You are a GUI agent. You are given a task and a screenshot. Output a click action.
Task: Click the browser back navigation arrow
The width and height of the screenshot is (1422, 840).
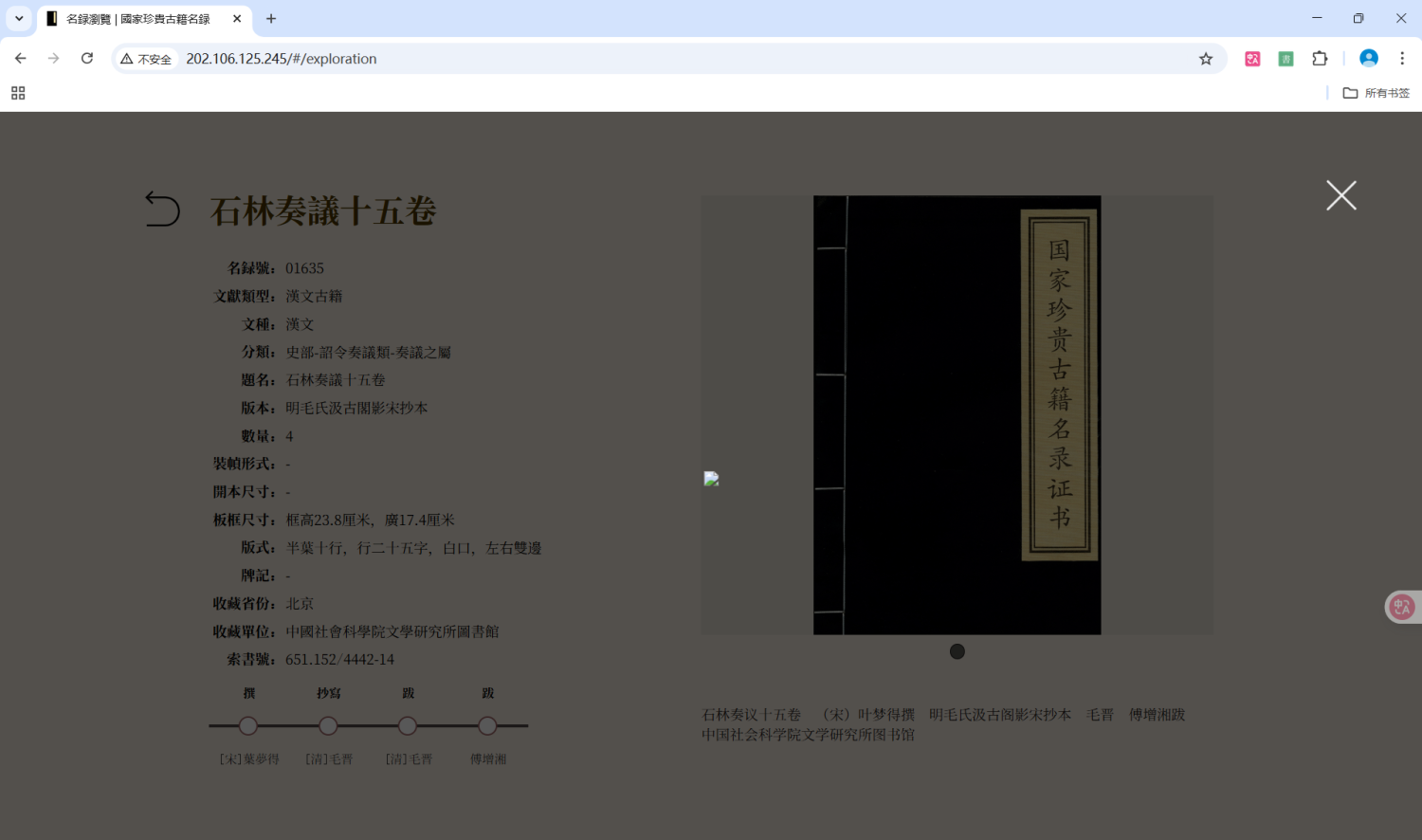click(20, 58)
